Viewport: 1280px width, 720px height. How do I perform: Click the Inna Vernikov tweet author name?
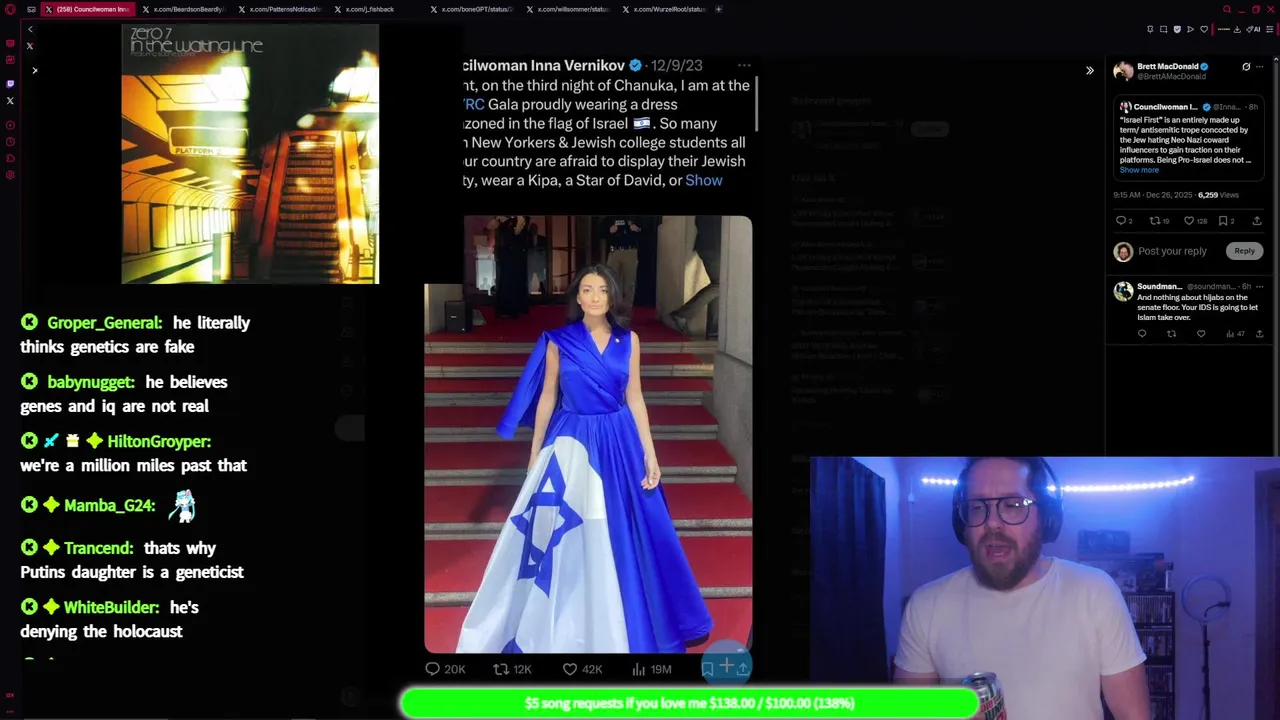[x=544, y=65]
